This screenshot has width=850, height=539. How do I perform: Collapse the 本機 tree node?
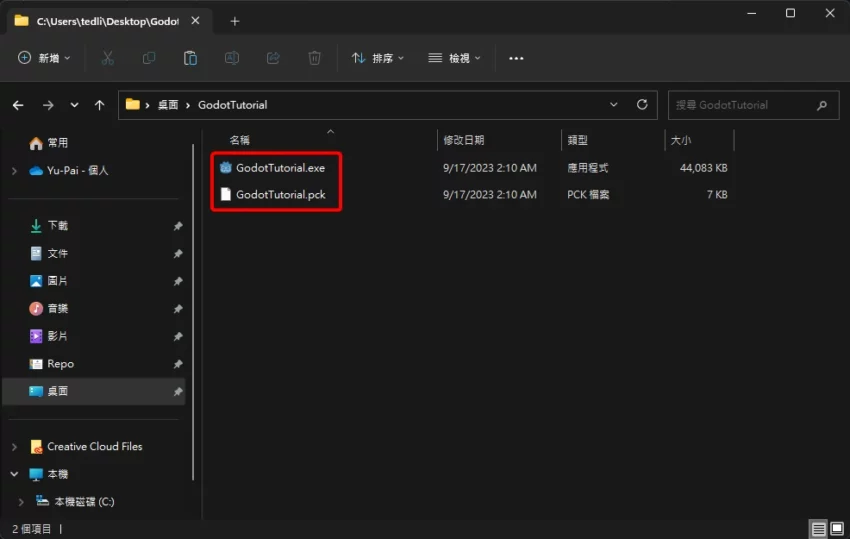(x=14, y=474)
